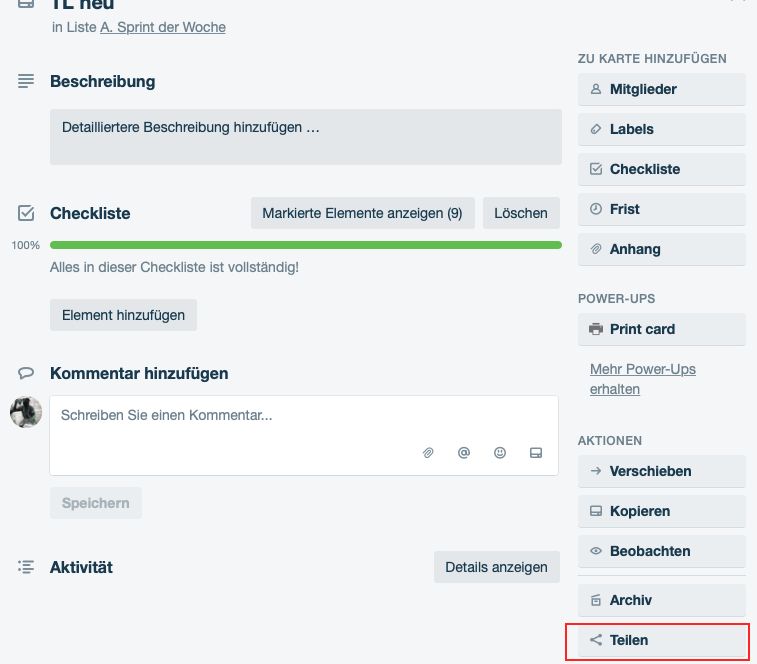This screenshot has width=757, height=664.
Task: Open Mitglieder to add members
Action: pyautogui.click(x=661, y=89)
